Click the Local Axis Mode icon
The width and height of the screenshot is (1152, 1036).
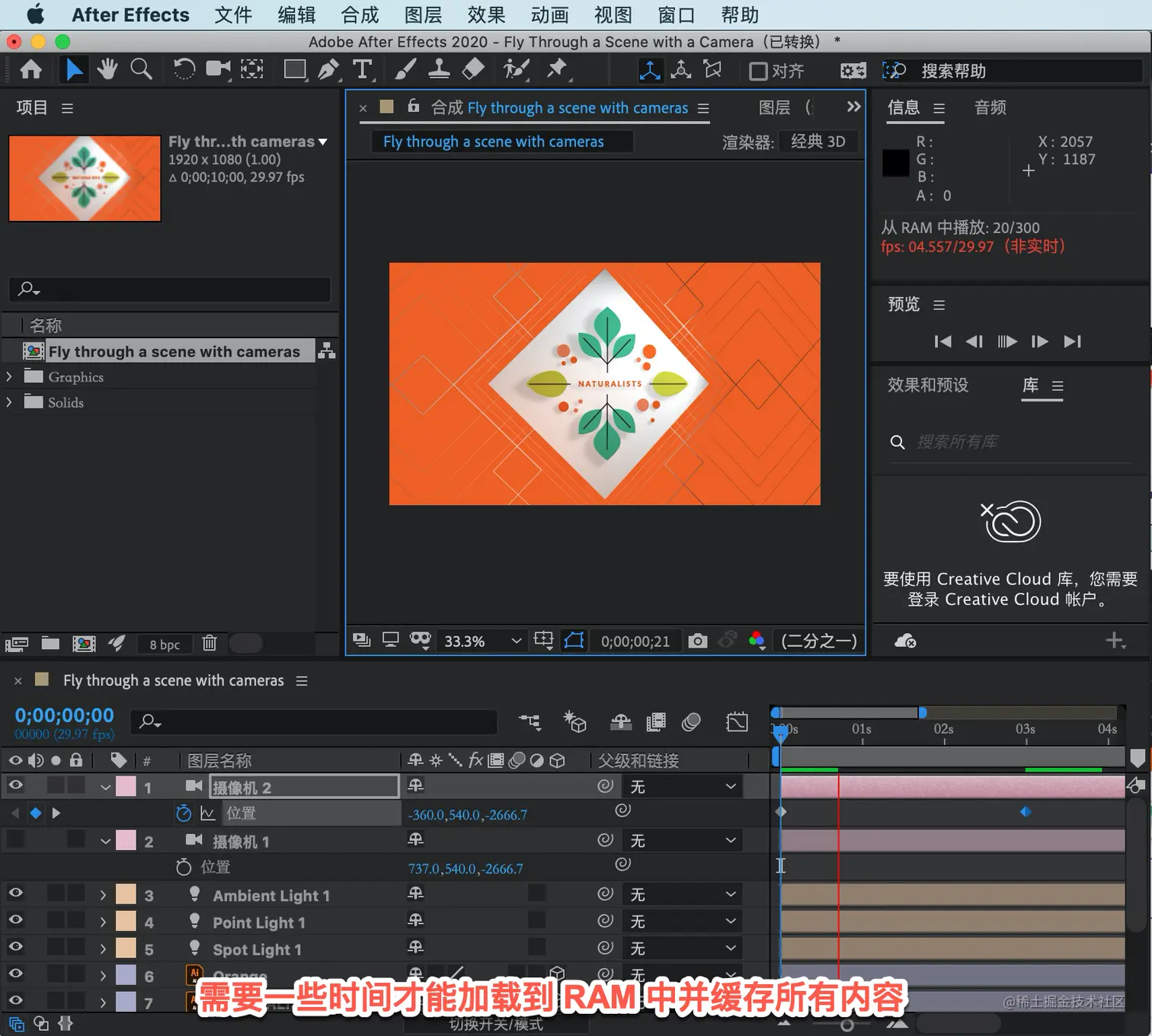click(x=649, y=71)
